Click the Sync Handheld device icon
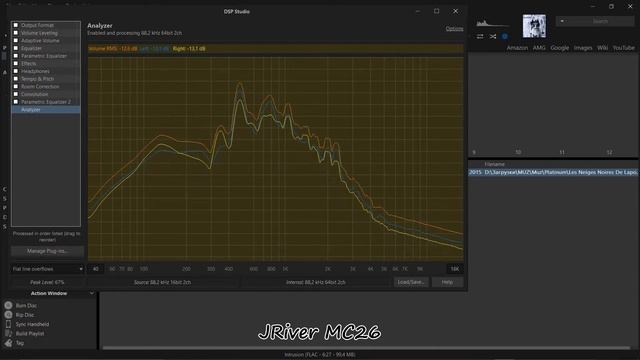640x360 pixels. click(8, 324)
